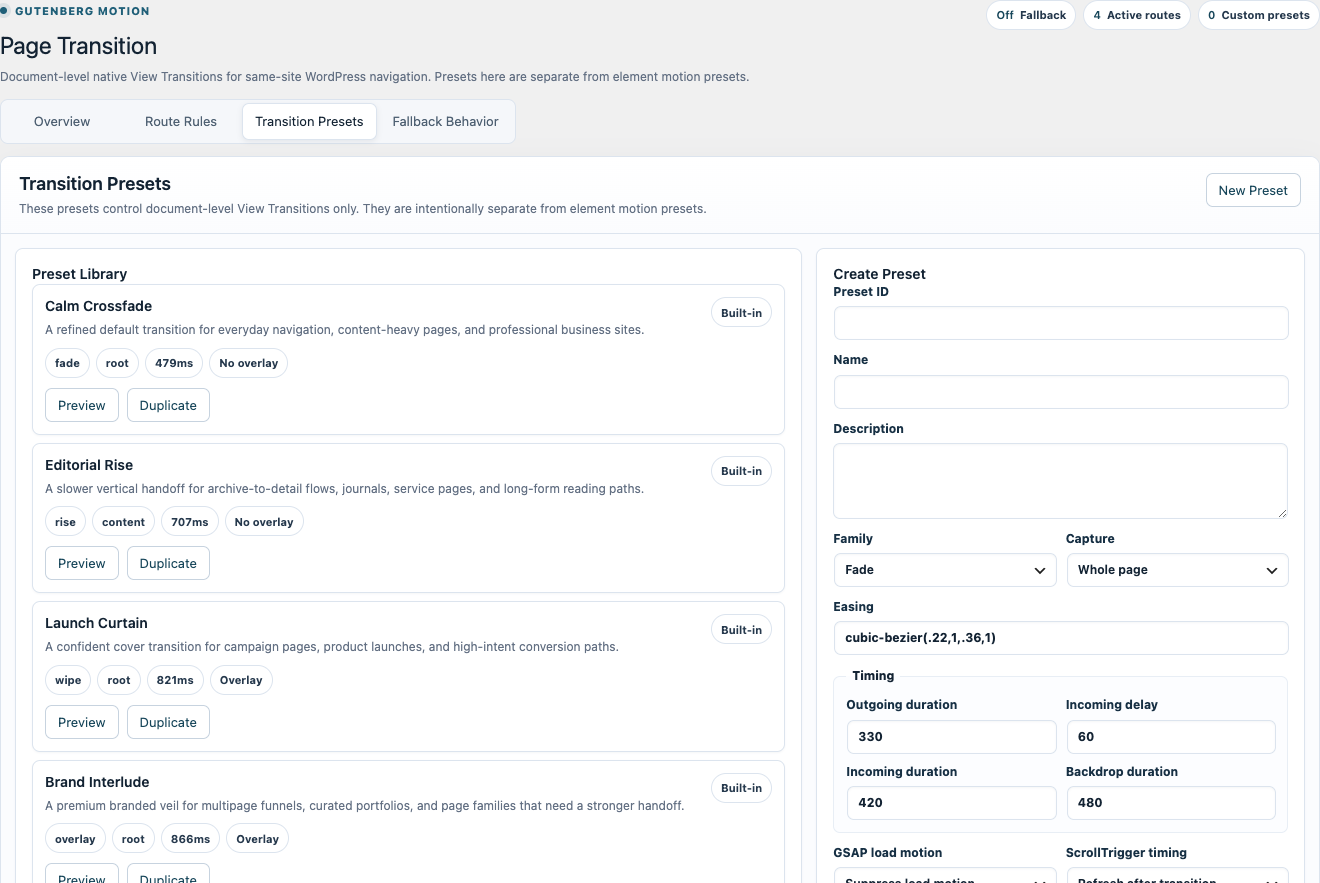The width and height of the screenshot is (1320, 883).
Task: Click the Page Transition heading
Action: 78,46
